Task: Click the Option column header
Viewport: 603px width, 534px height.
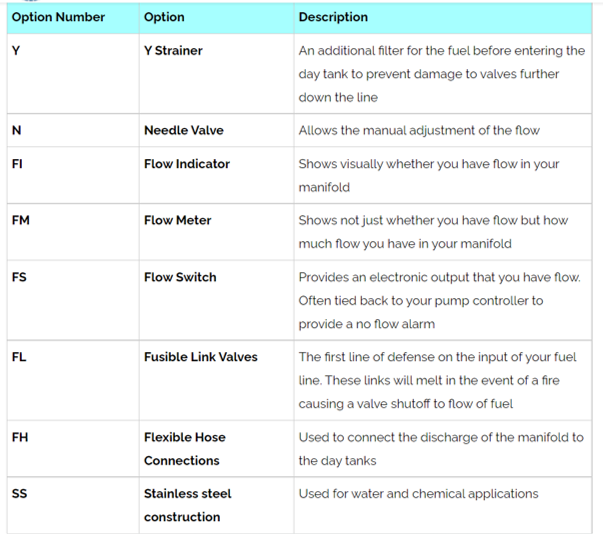Action: (164, 17)
